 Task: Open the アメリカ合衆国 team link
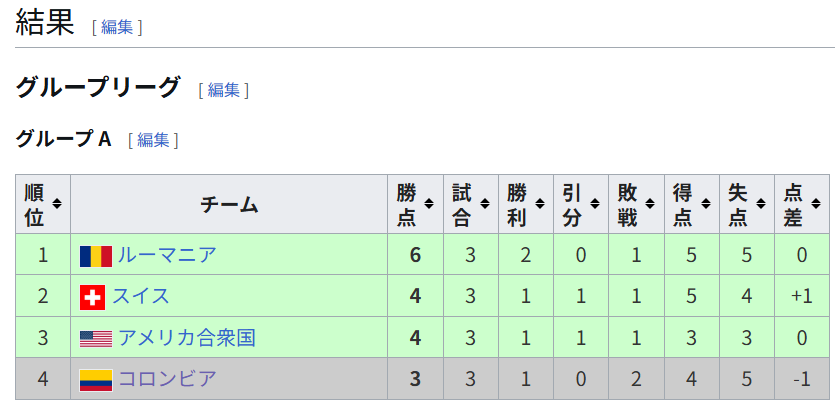(x=186, y=338)
